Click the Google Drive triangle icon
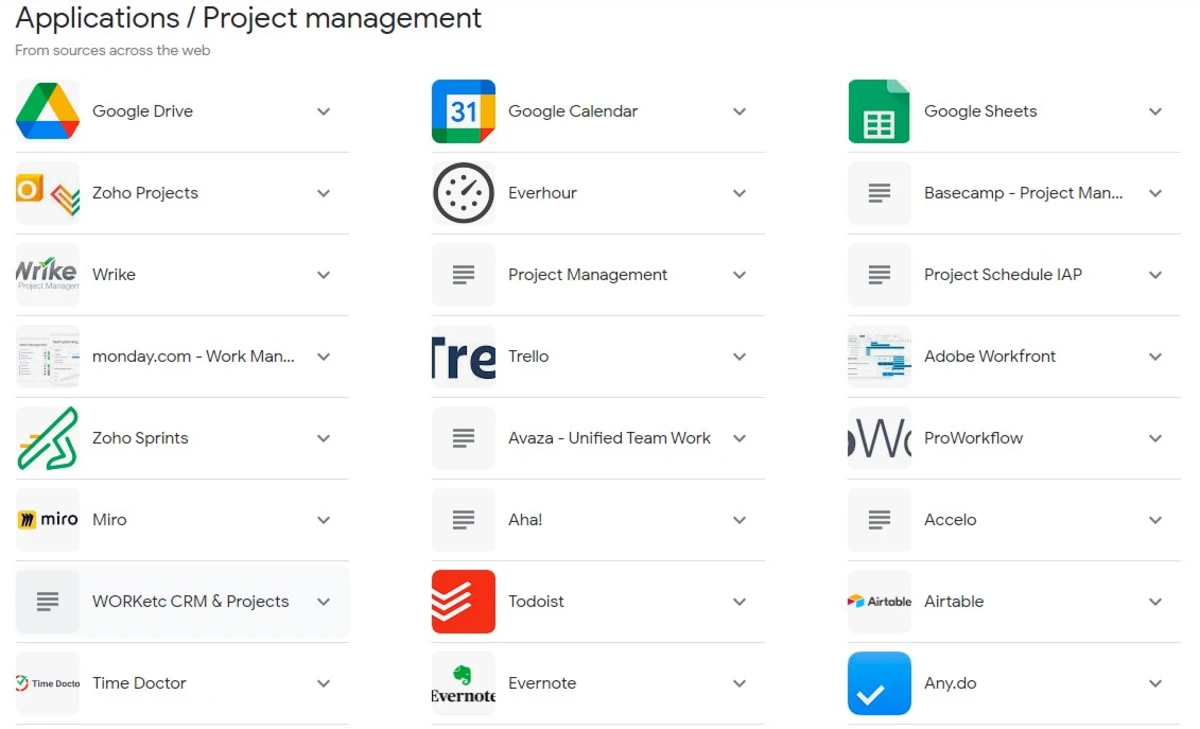This screenshot has height=729, width=1200. coord(47,111)
